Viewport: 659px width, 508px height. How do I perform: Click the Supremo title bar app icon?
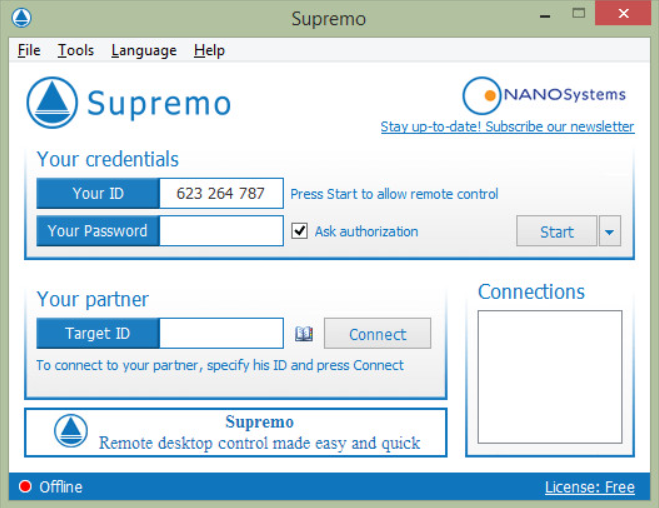pos(21,18)
